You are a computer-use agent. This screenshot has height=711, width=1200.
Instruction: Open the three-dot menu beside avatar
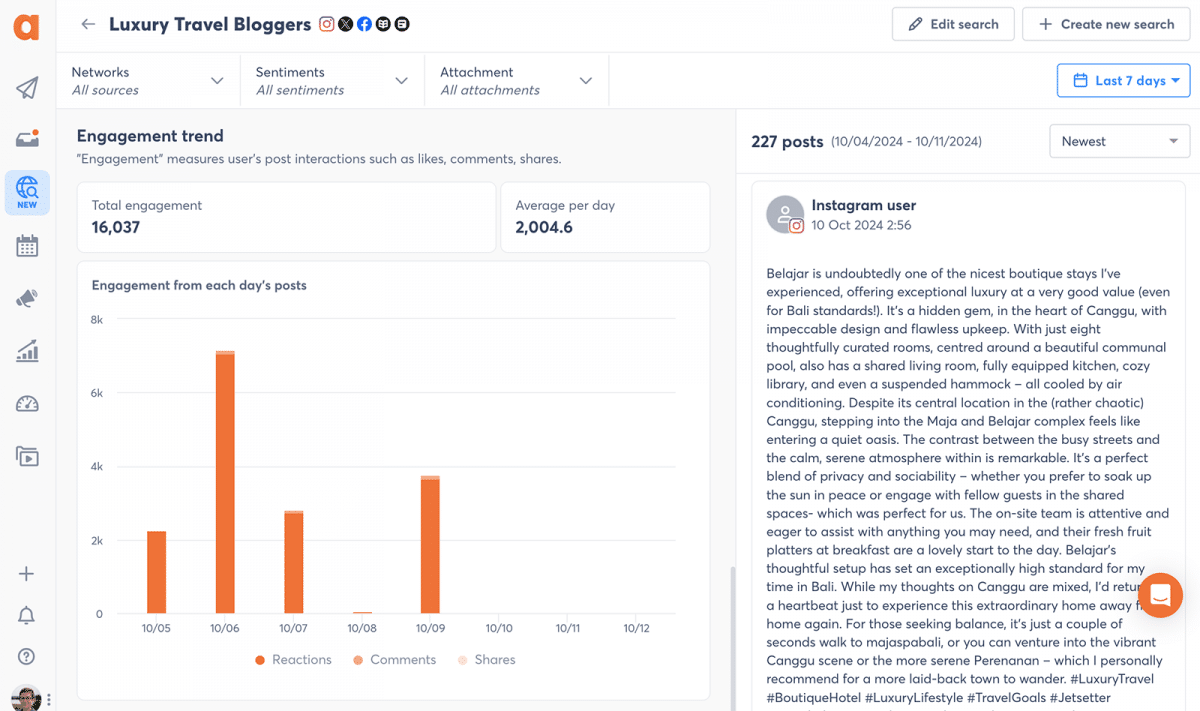[x=49, y=700]
